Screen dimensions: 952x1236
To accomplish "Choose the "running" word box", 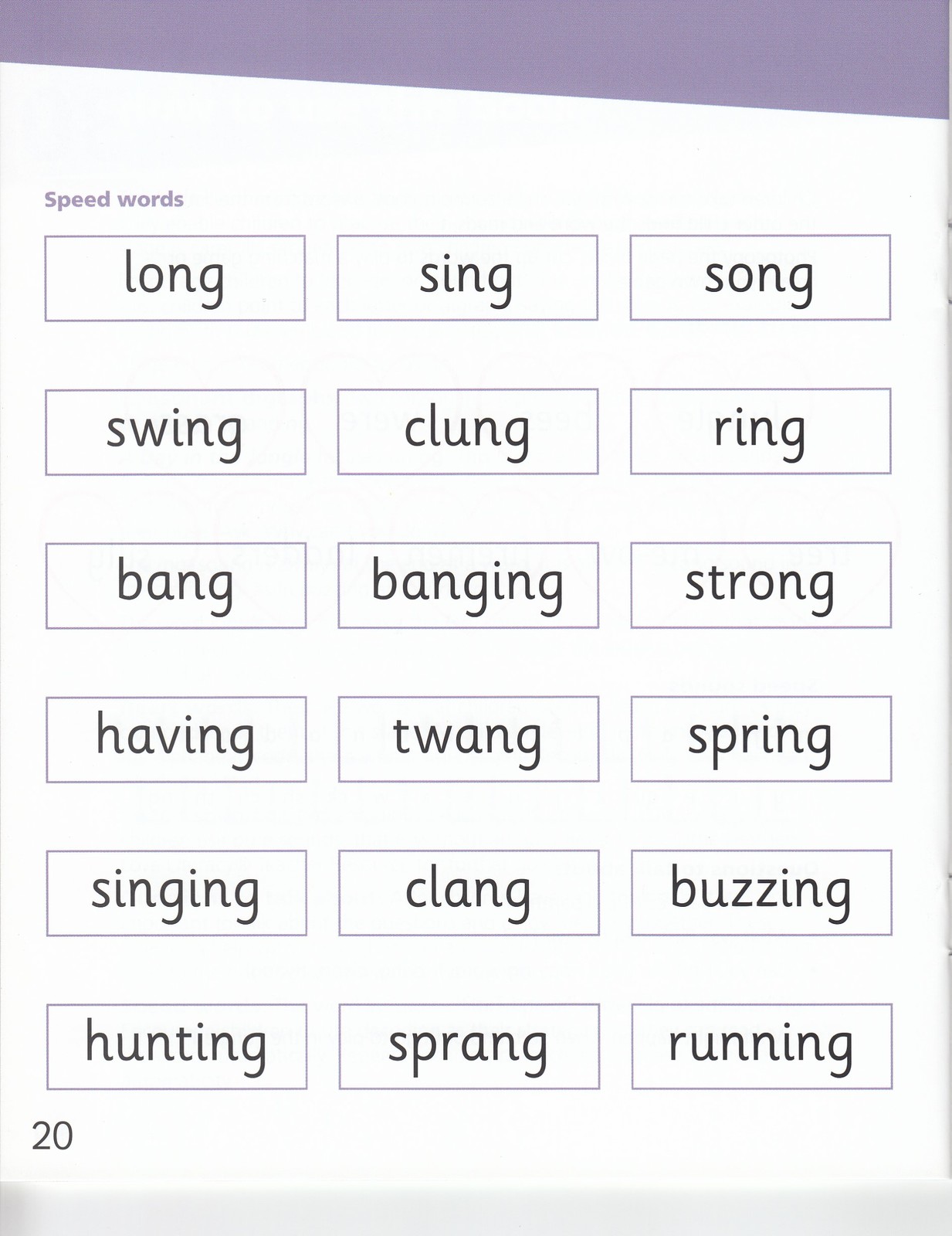I will coord(761,1047).
